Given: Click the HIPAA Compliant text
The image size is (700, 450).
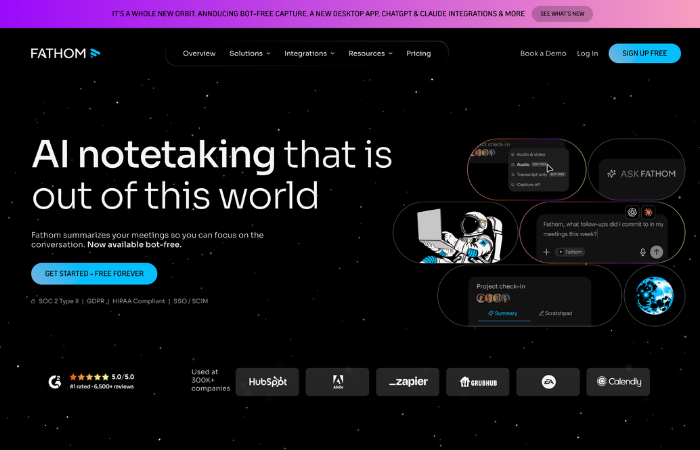Looking at the screenshot, I should (139, 301).
